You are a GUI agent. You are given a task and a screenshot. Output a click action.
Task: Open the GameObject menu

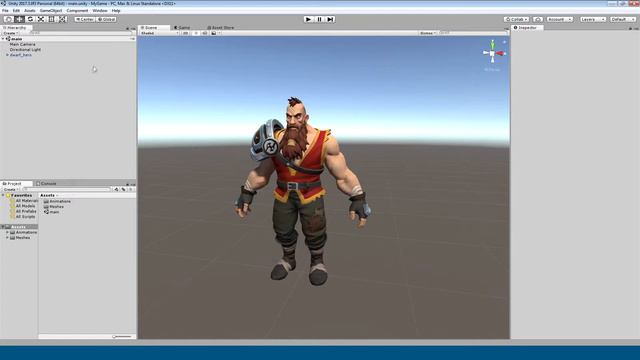point(51,11)
